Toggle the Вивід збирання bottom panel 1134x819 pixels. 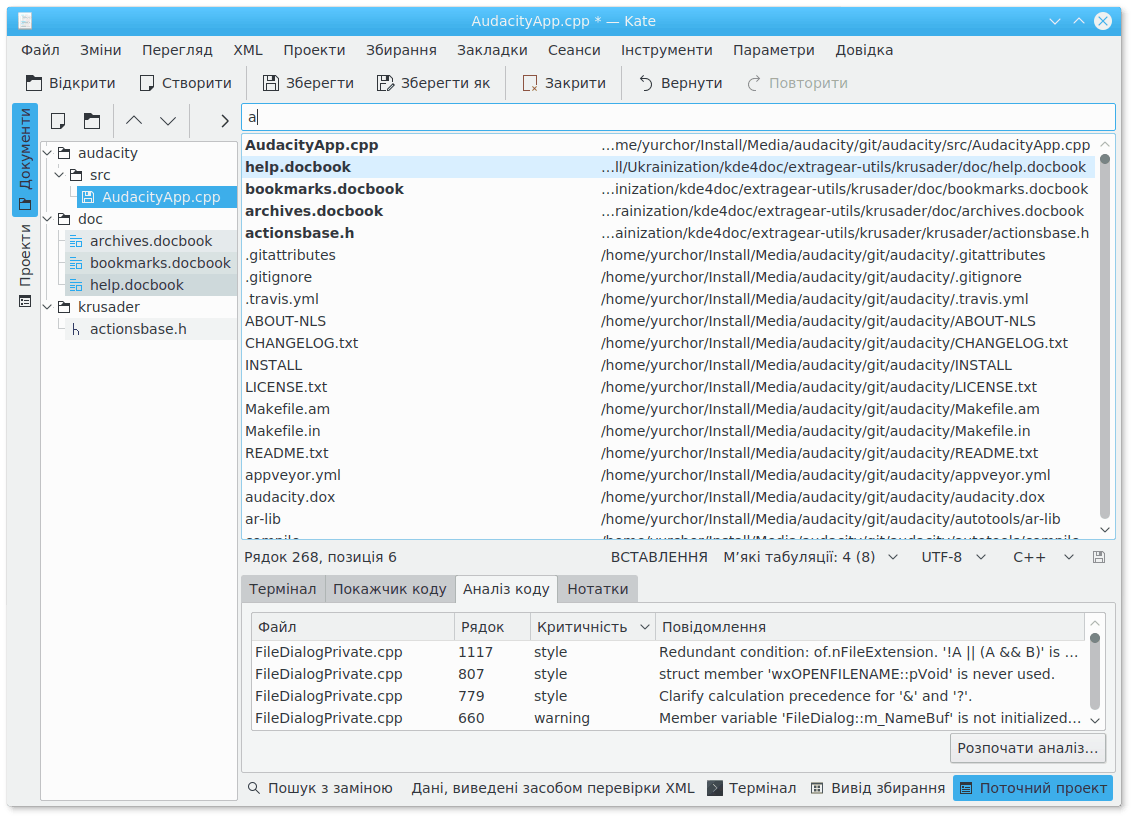click(x=877, y=788)
